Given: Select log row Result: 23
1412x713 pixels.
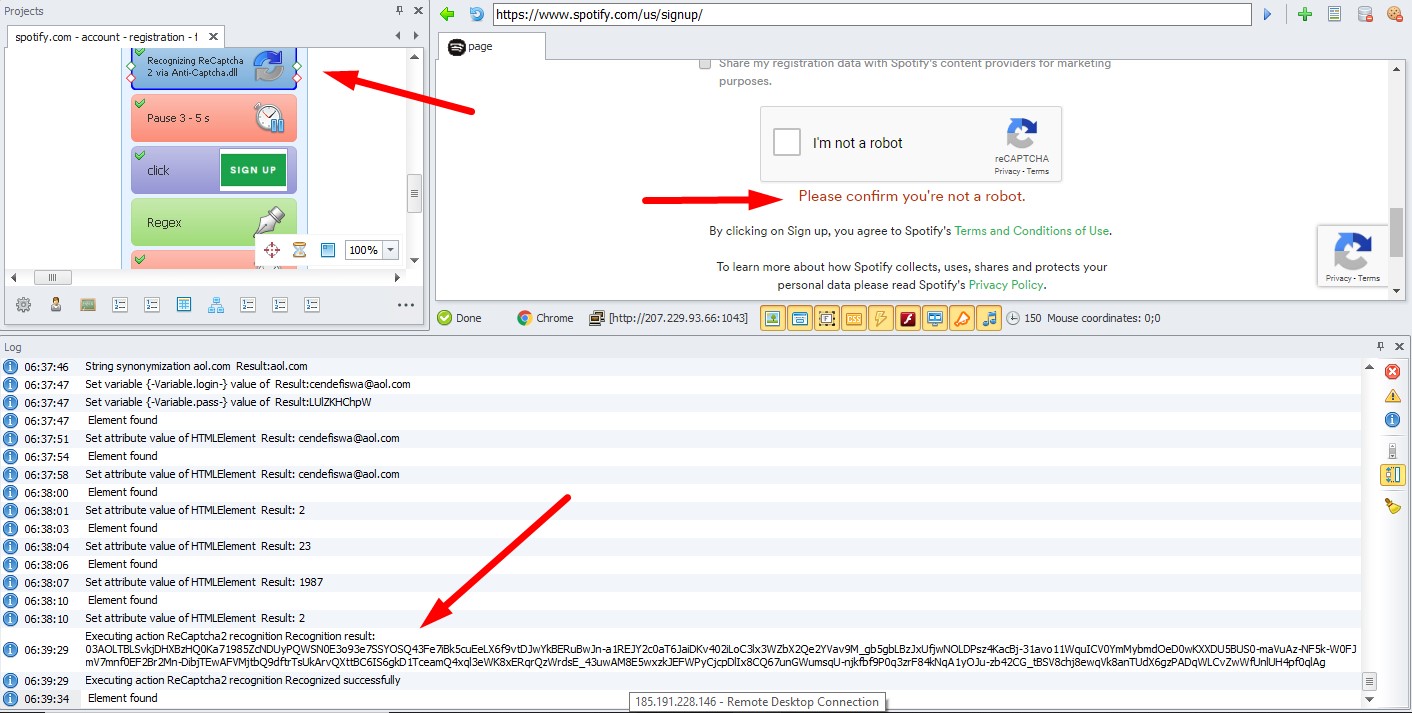Looking at the screenshot, I should [681, 546].
